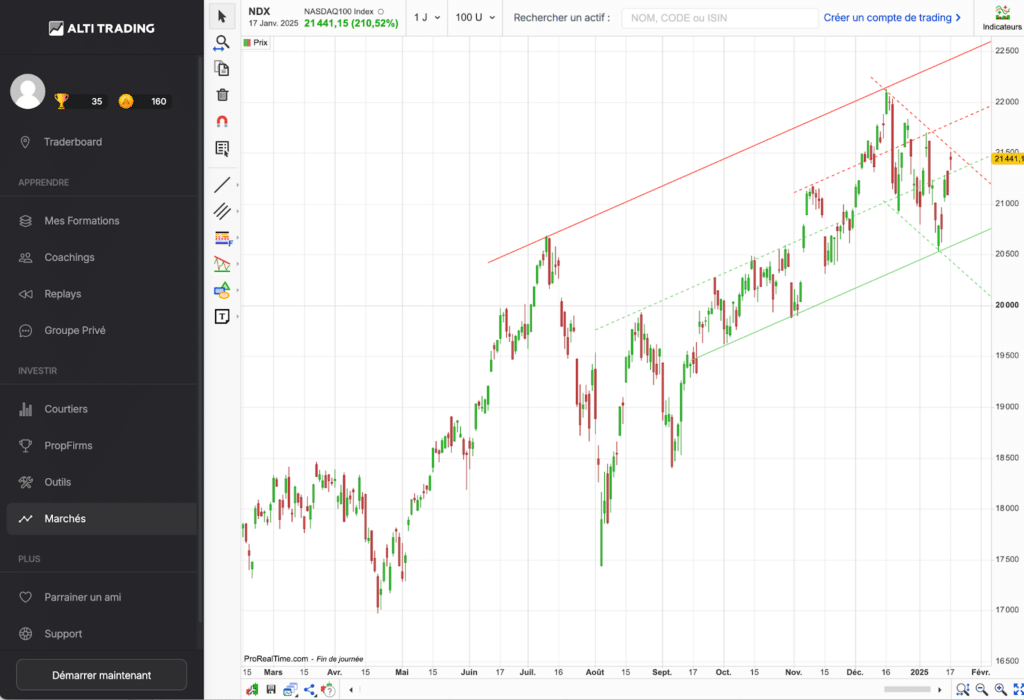Open the Indicateurs panel
The width and height of the screenshot is (1024, 700).
1002,18
